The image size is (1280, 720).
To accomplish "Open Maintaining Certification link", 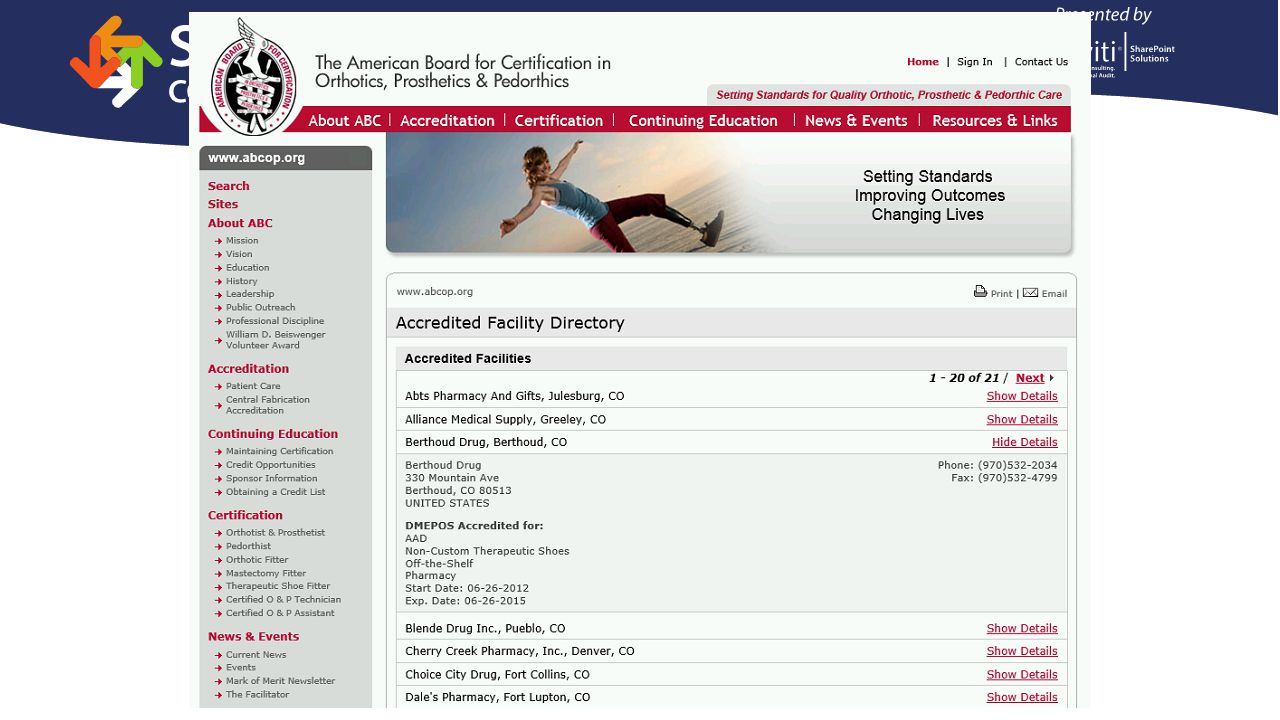I will [x=279, y=452].
